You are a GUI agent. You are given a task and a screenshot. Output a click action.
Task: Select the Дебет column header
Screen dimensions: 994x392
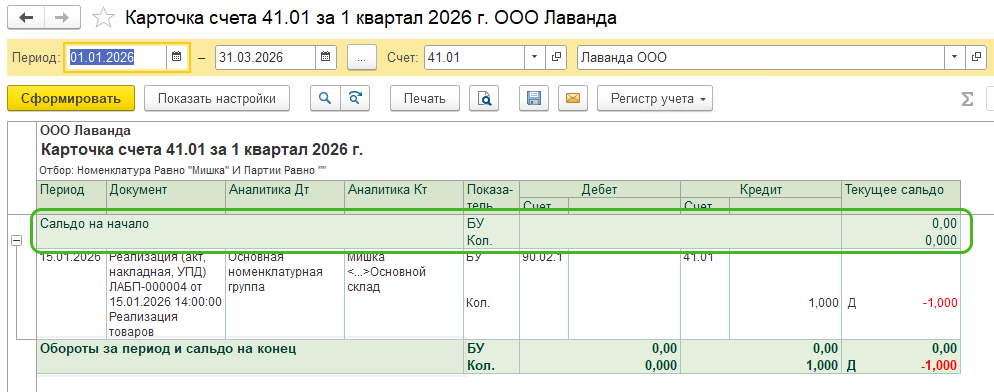pyautogui.click(x=600, y=189)
